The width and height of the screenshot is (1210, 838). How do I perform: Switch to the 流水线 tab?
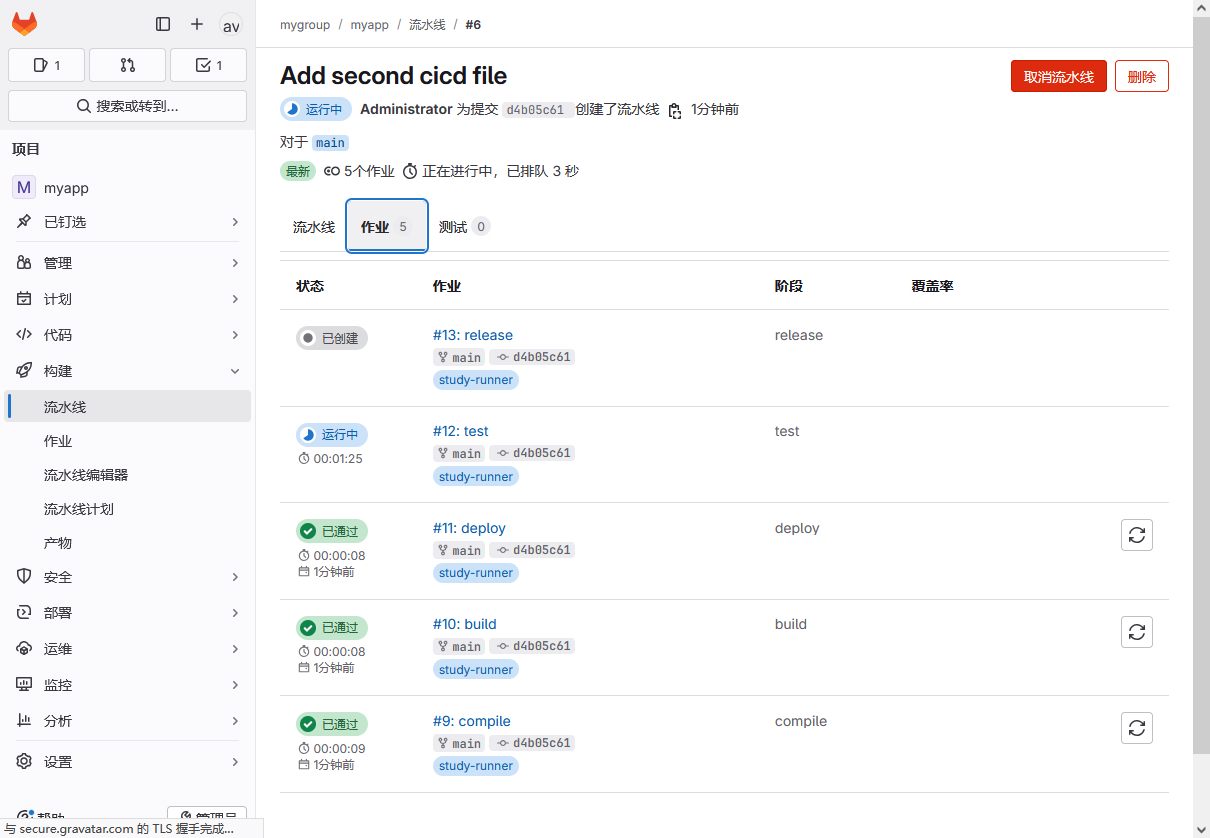313,227
